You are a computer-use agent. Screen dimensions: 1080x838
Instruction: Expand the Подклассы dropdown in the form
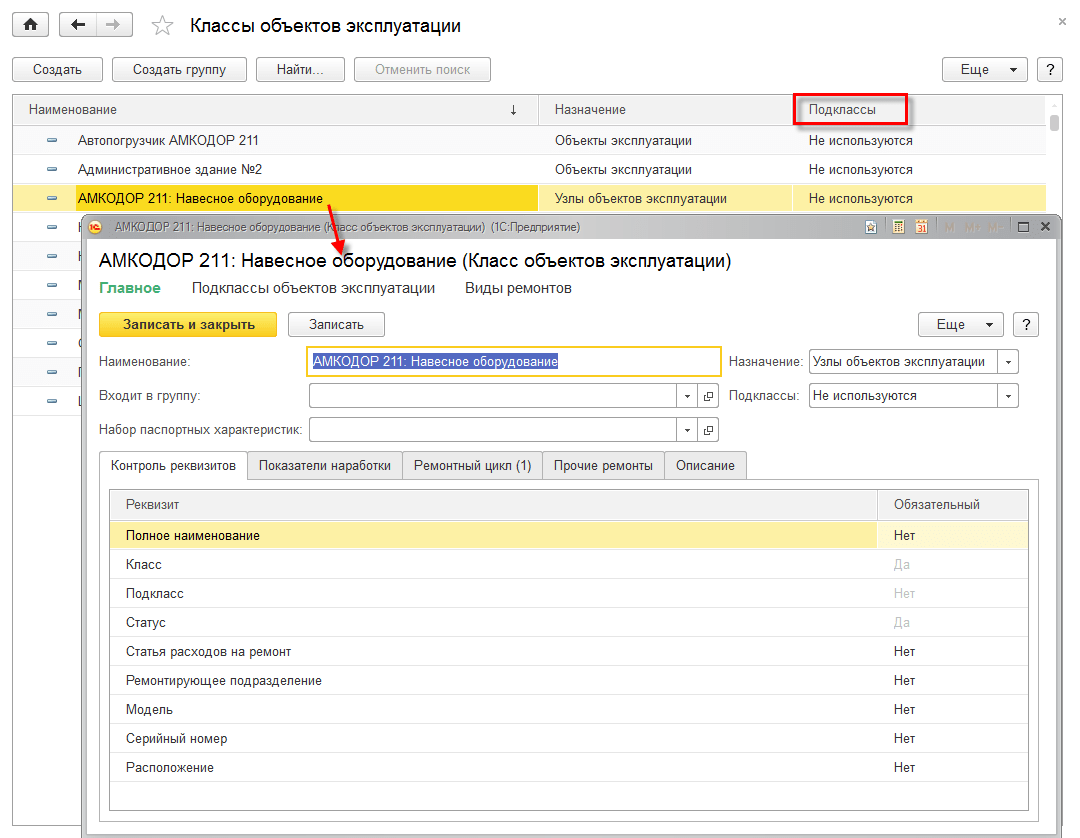click(1008, 396)
